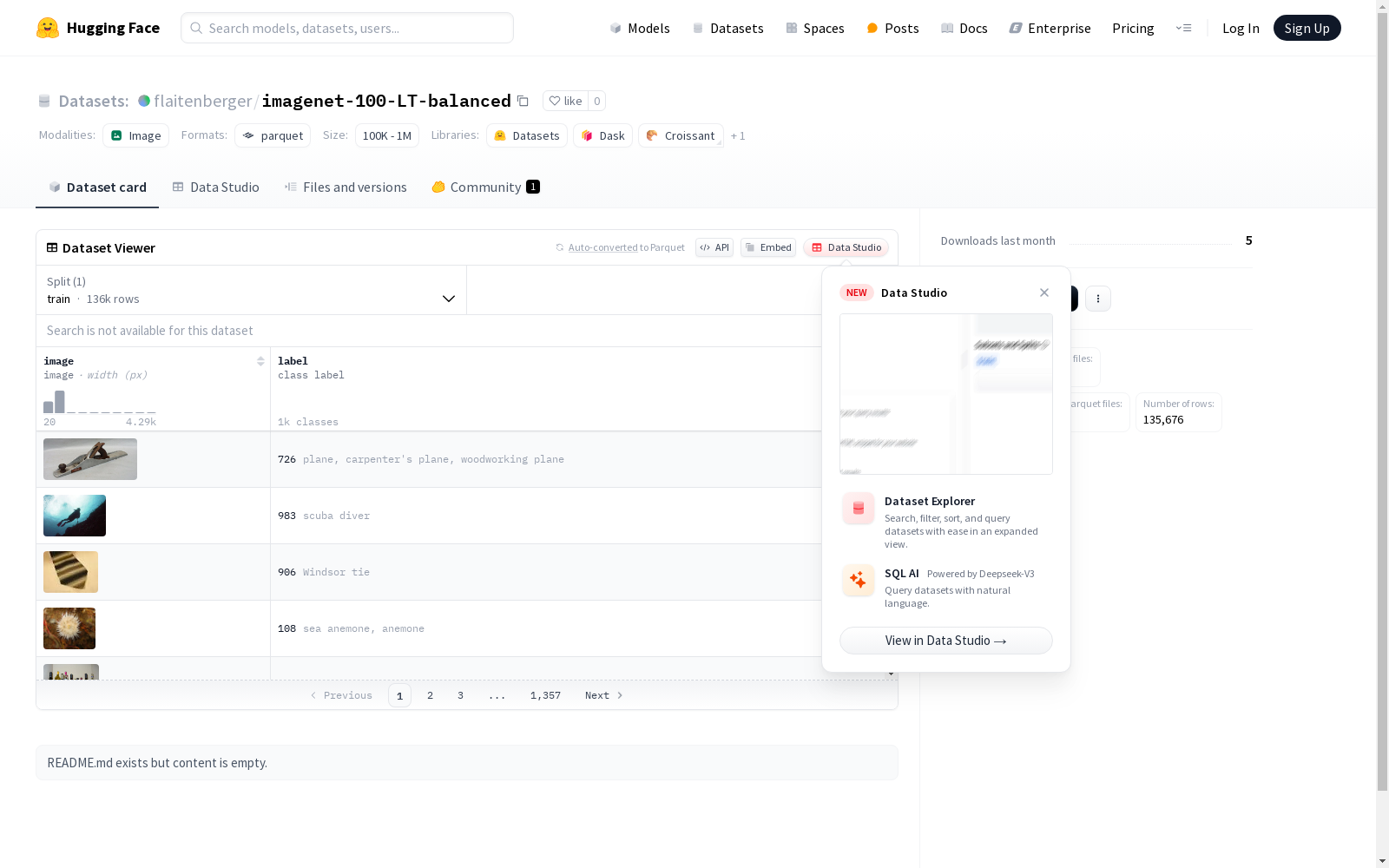This screenshot has height=868, width=1389.
Task: Click the Number of rows 135,676 value
Action: click(x=1163, y=419)
